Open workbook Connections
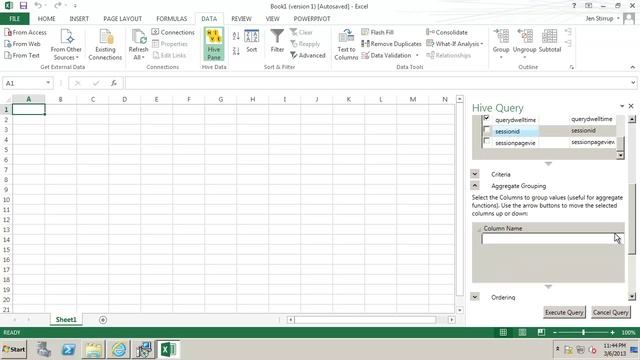Viewport: 640px width, 360px height. pyautogui.click(x=173, y=32)
